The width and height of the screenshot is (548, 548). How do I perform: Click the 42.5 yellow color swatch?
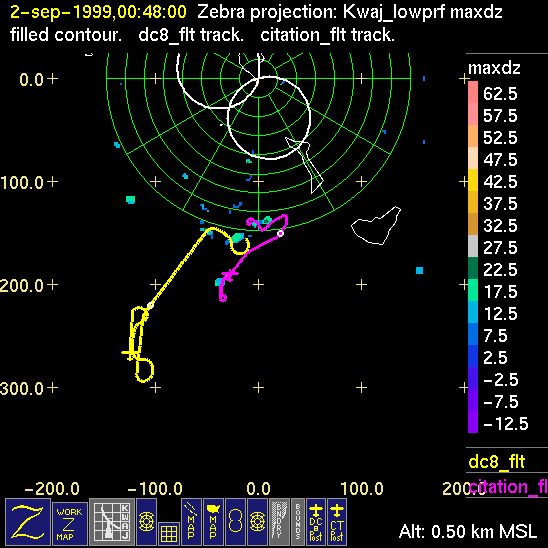click(x=473, y=180)
